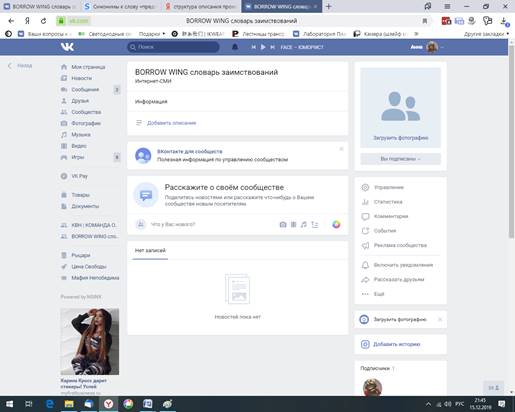515x412 pixels.
Task: Expand Ещё in community menu
Action: point(379,294)
